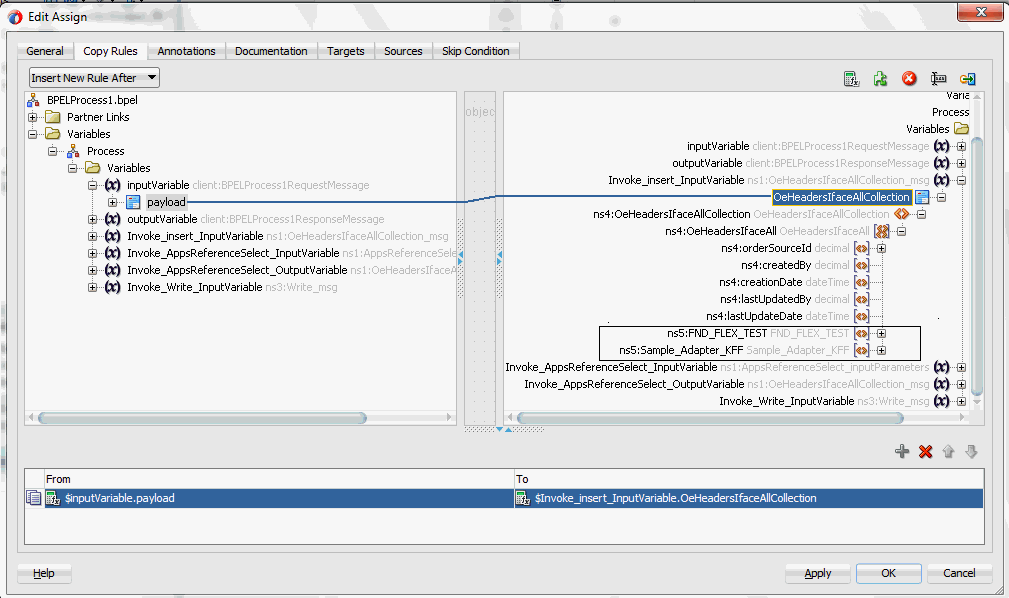Image resolution: width=1009 pixels, height=598 pixels.
Task: Expand ns5:Sample_Adapter_KFF on the right
Action: tap(882, 350)
